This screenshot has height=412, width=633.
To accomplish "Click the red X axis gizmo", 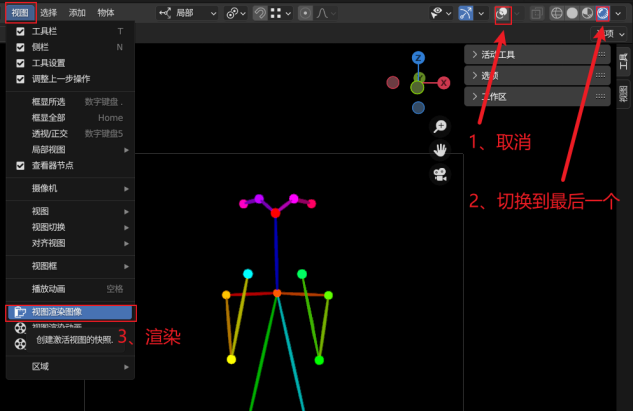I will [444, 83].
